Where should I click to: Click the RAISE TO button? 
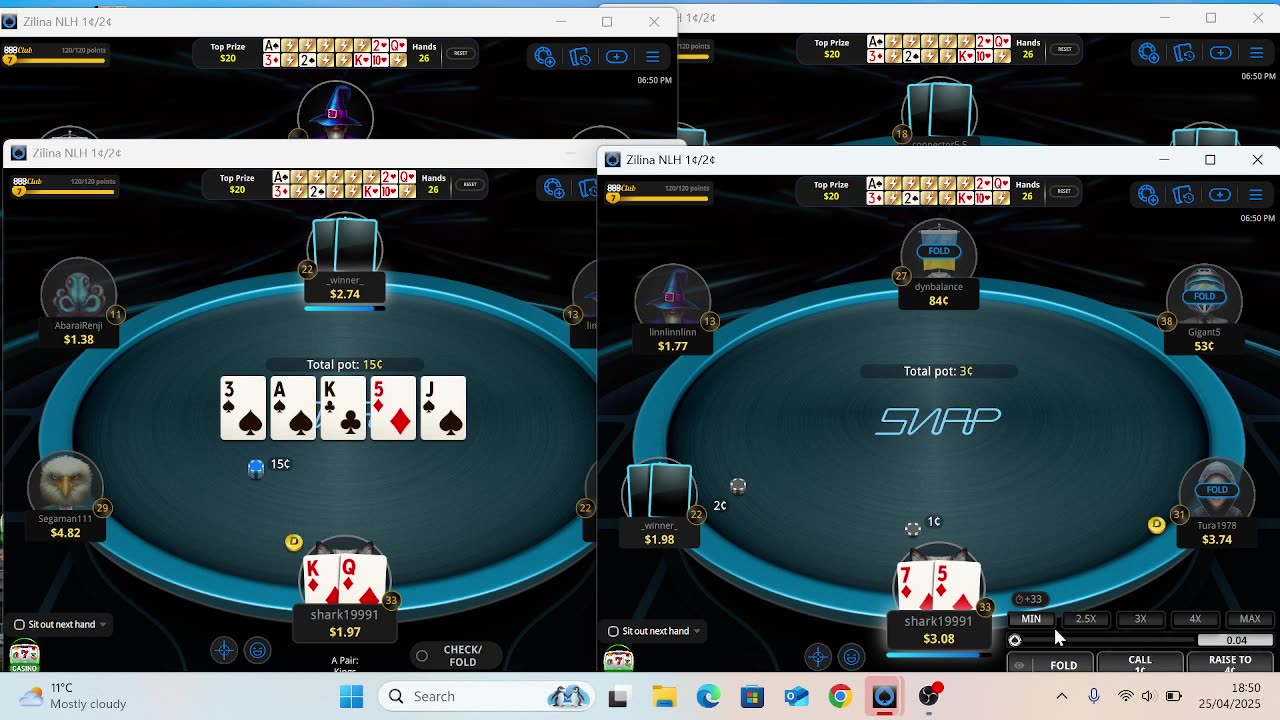pyautogui.click(x=1230, y=663)
